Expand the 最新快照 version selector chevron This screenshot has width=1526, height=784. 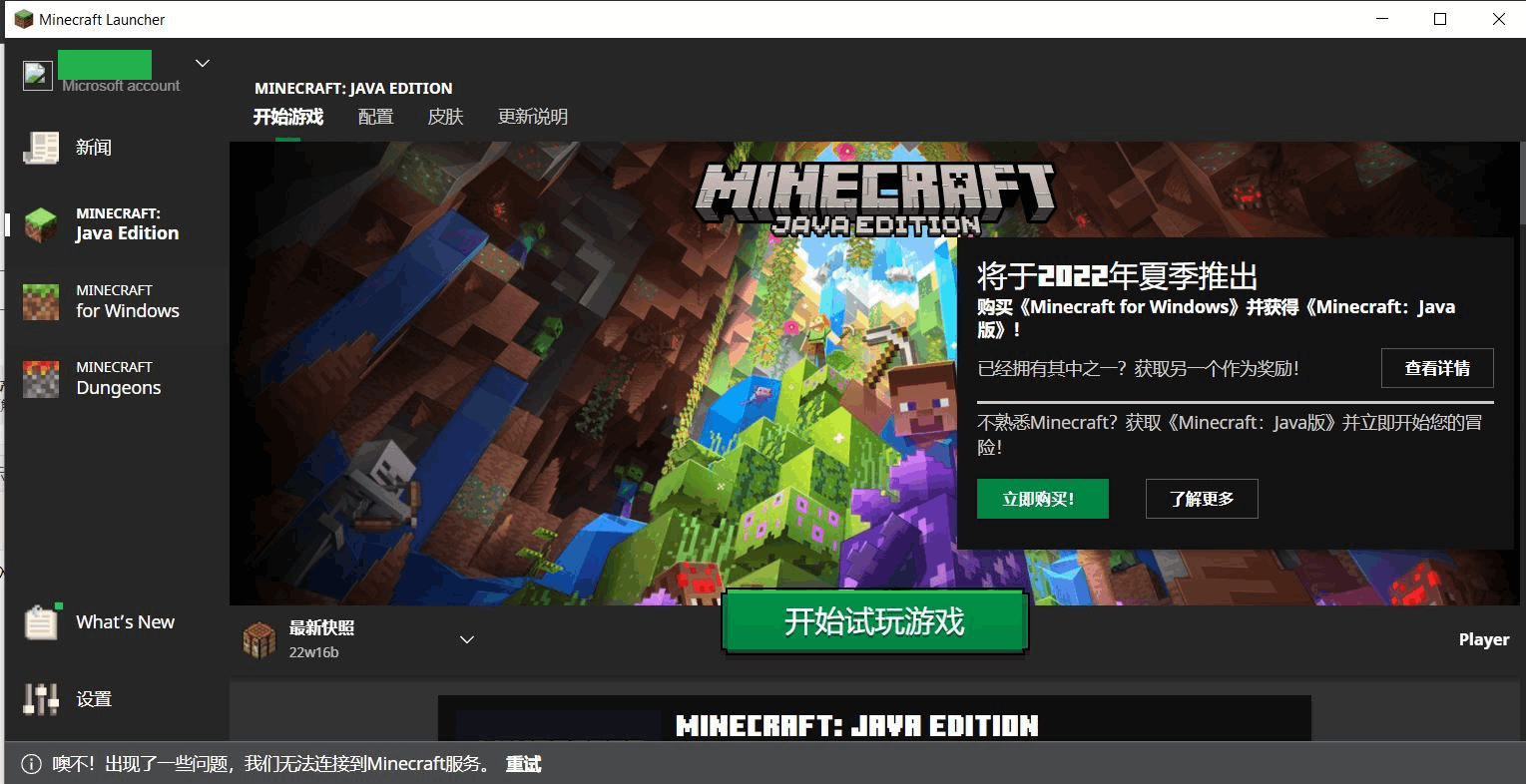pos(466,639)
